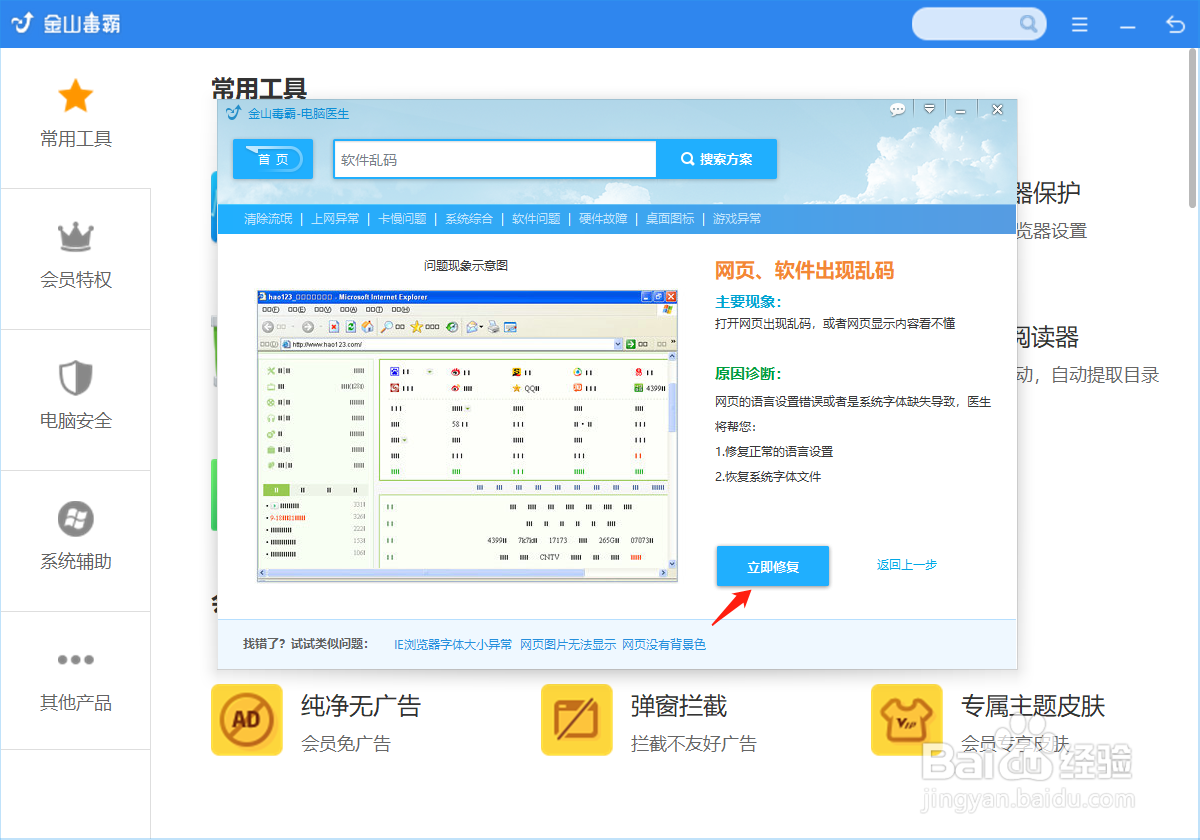Image resolution: width=1200 pixels, height=840 pixels.
Task: Click the back arrow in main title bar
Action: pos(1176,24)
